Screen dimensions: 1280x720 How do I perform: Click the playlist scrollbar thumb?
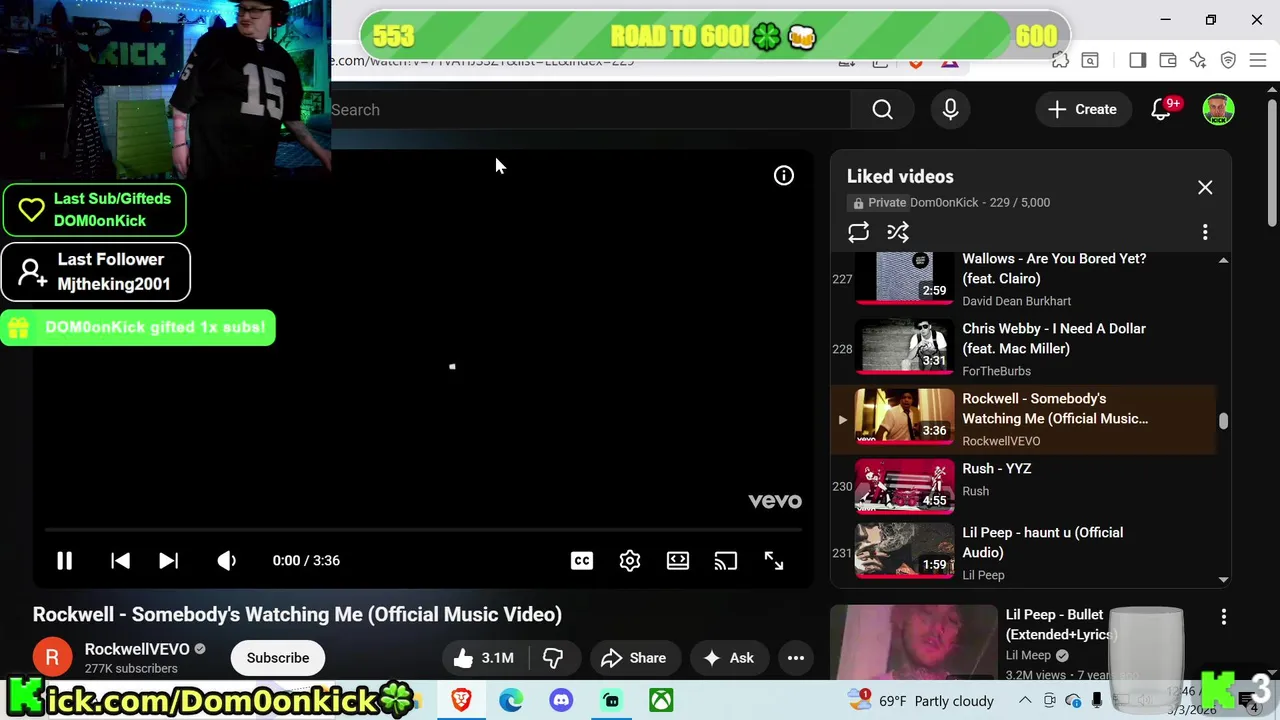click(1223, 421)
